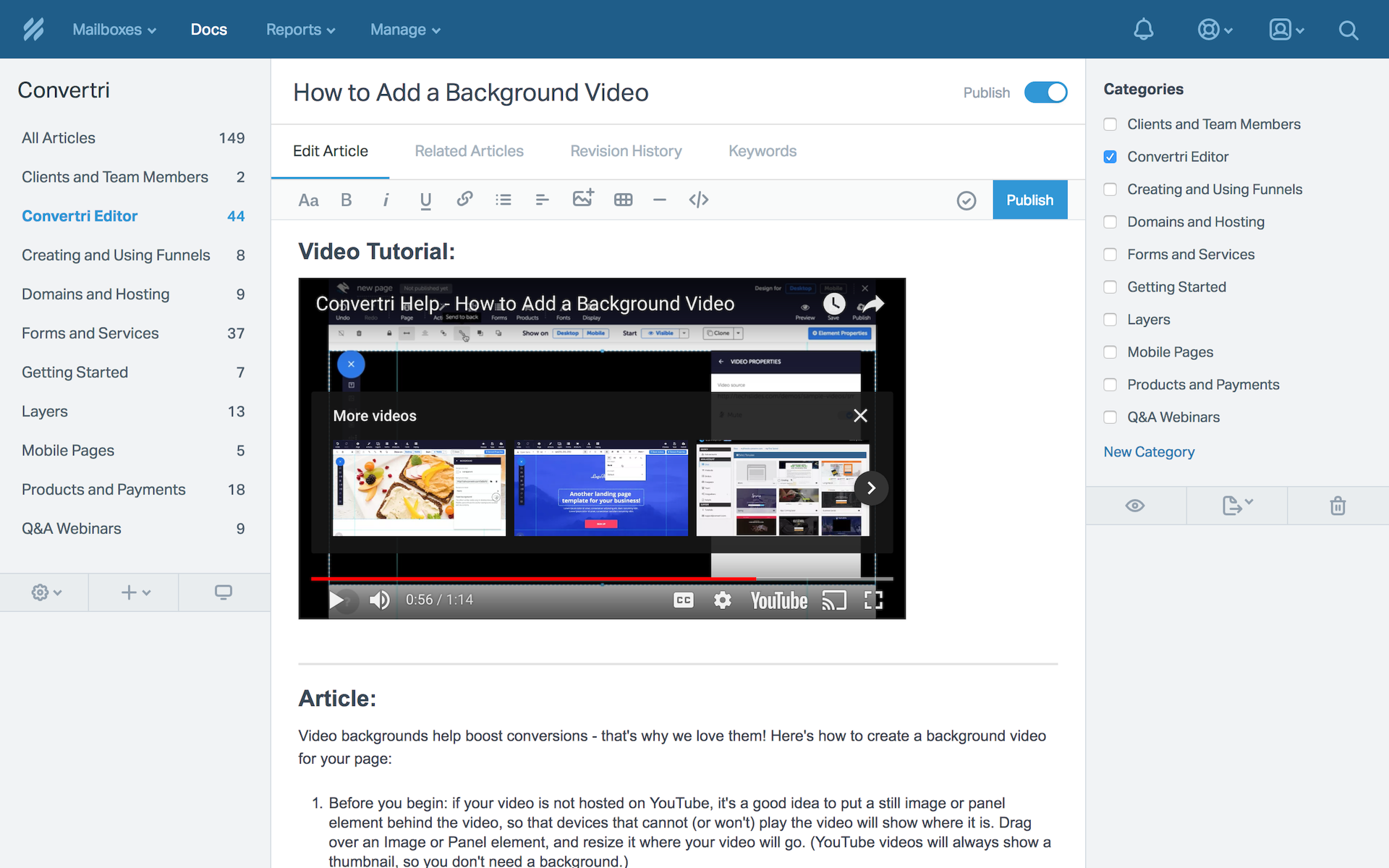Delete article with trash icon
The width and height of the screenshot is (1389, 868).
1338,506
